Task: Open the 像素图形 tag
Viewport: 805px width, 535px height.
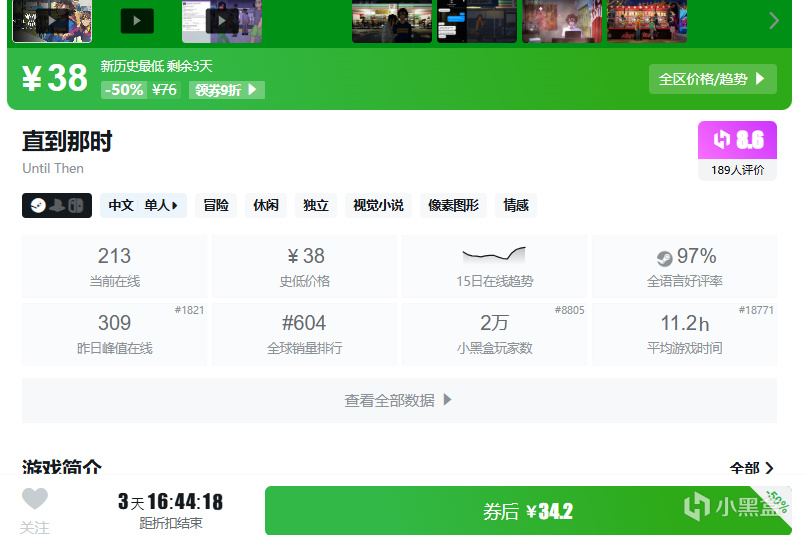Action: click(x=453, y=205)
